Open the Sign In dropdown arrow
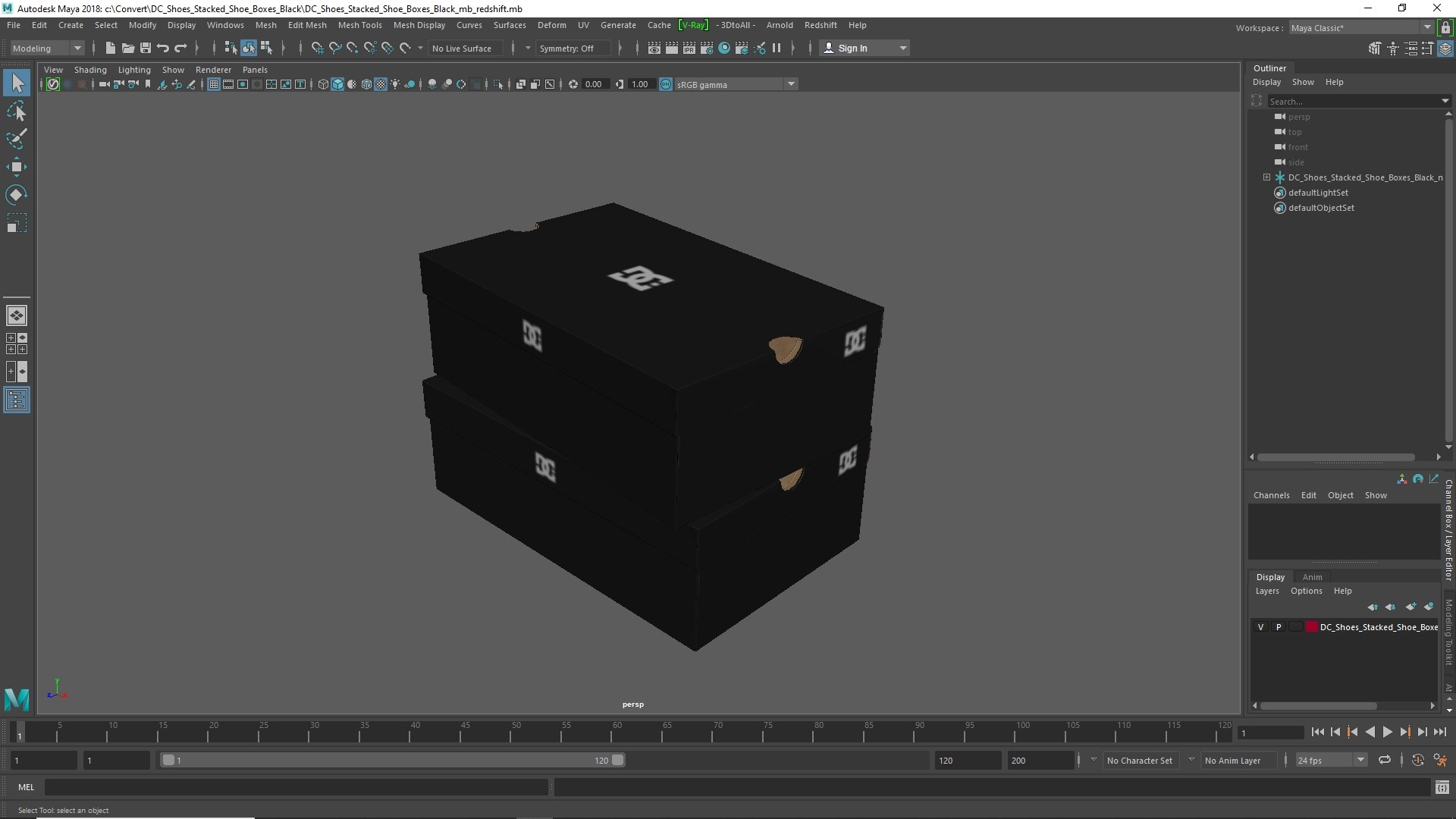Screen dimensions: 1456x819 (902, 48)
